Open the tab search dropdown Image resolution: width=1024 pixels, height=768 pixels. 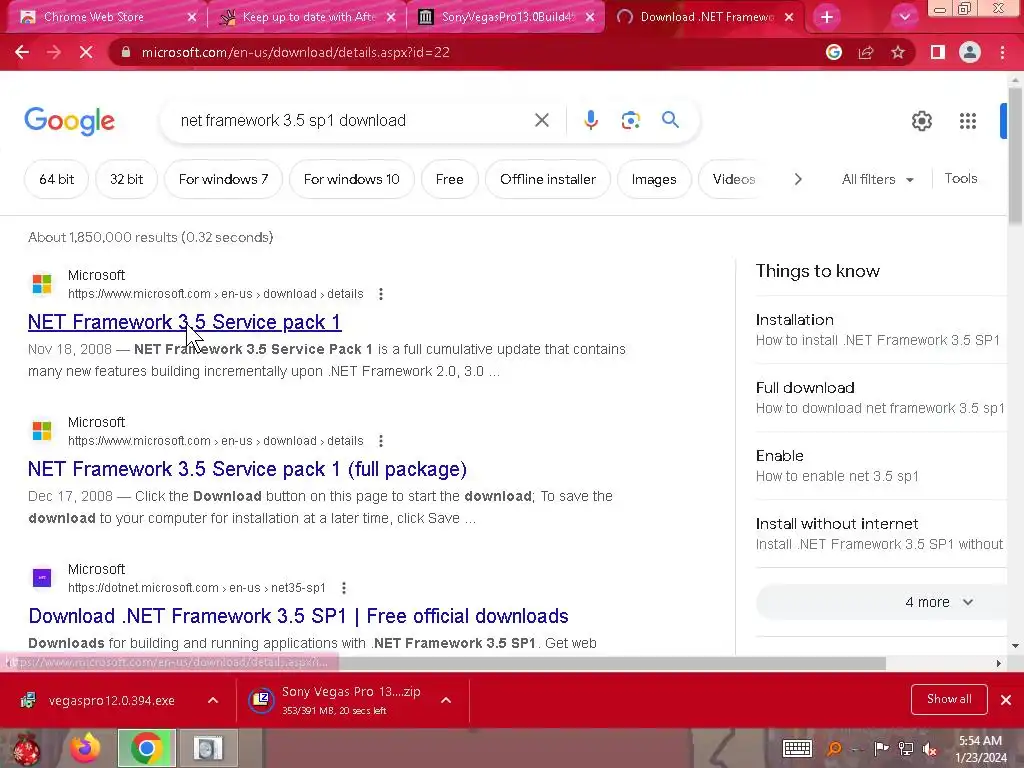[x=904, y=17]
